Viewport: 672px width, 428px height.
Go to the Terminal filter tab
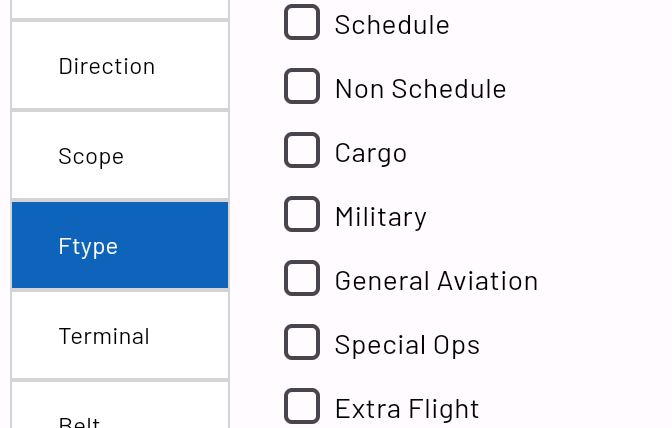click(x=120, y=335)
